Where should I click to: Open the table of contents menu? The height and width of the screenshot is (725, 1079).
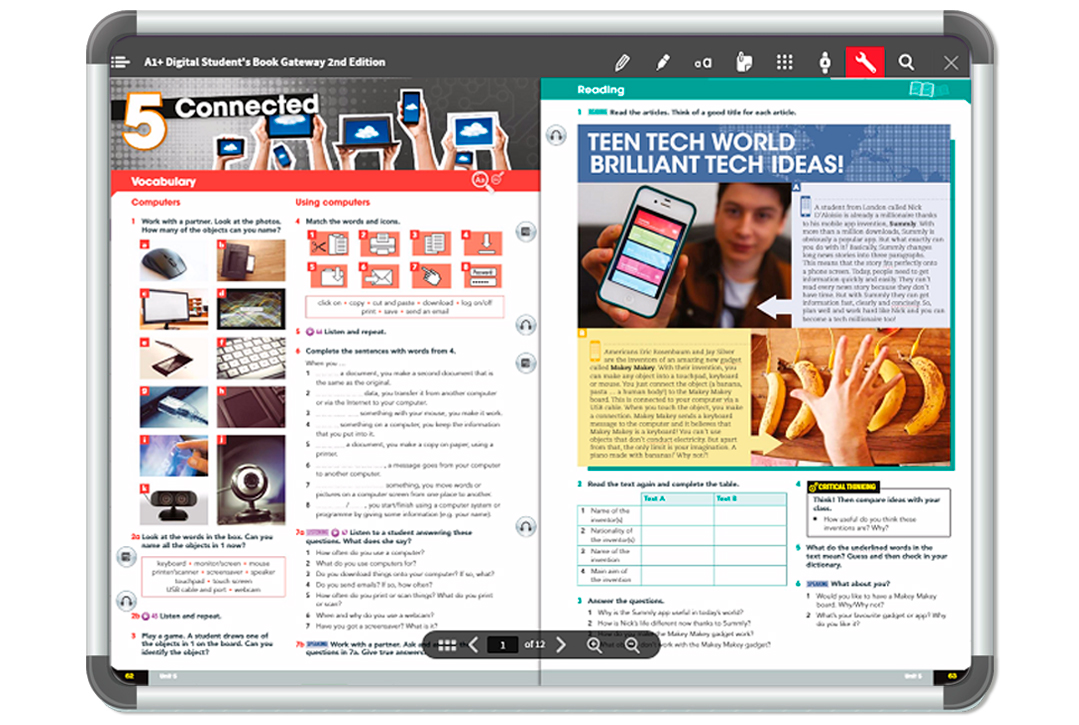(121, 62)
